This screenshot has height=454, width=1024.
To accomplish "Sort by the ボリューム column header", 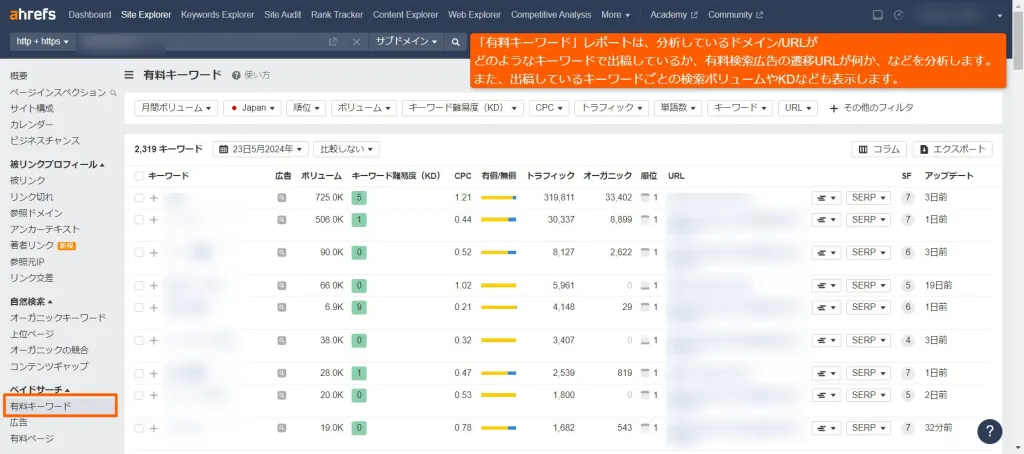I will coord(321,176).
